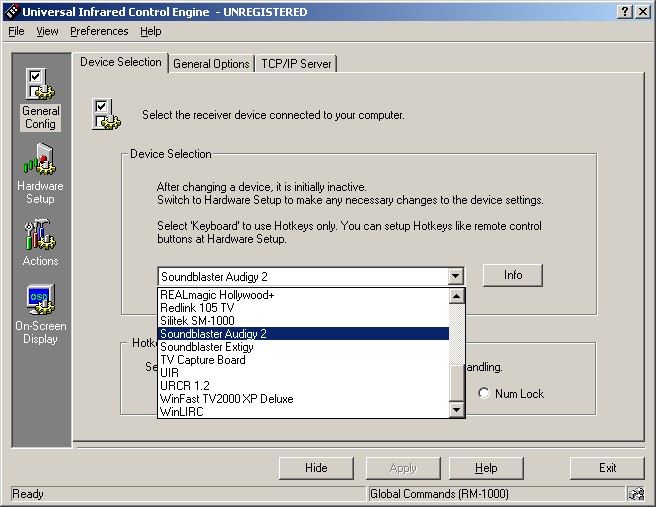Switch to the Device Selection tab
Viewport: 656px width, 507px height.
pos(120,62)
